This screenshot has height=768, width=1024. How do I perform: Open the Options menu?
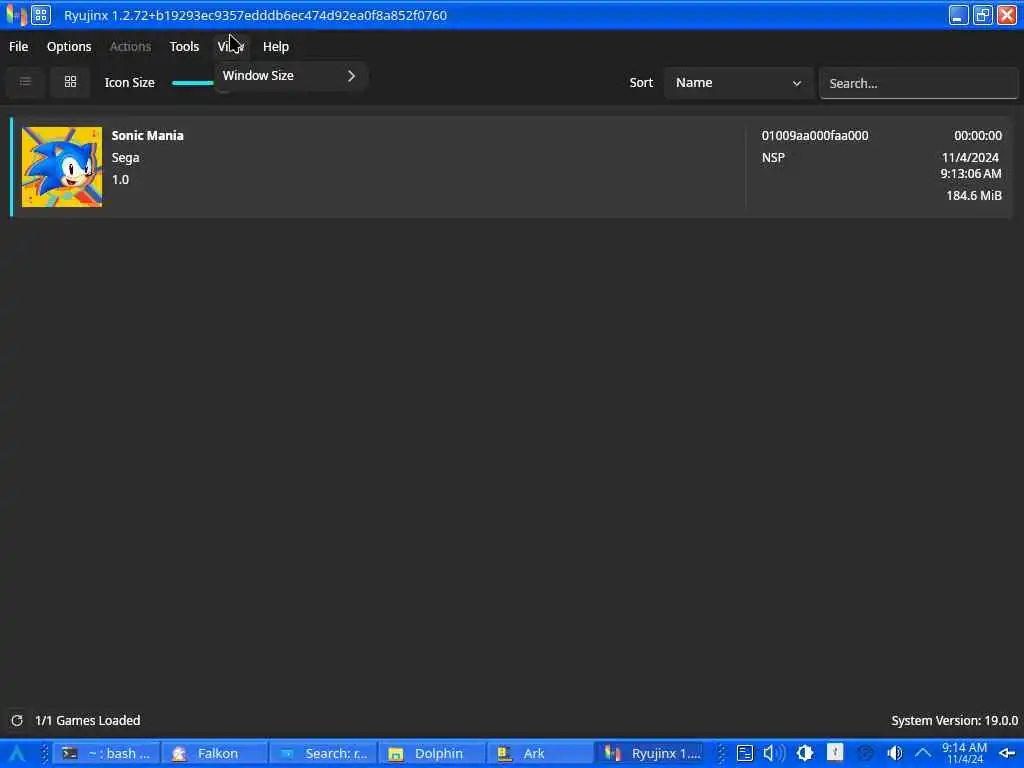pos(69,46)
